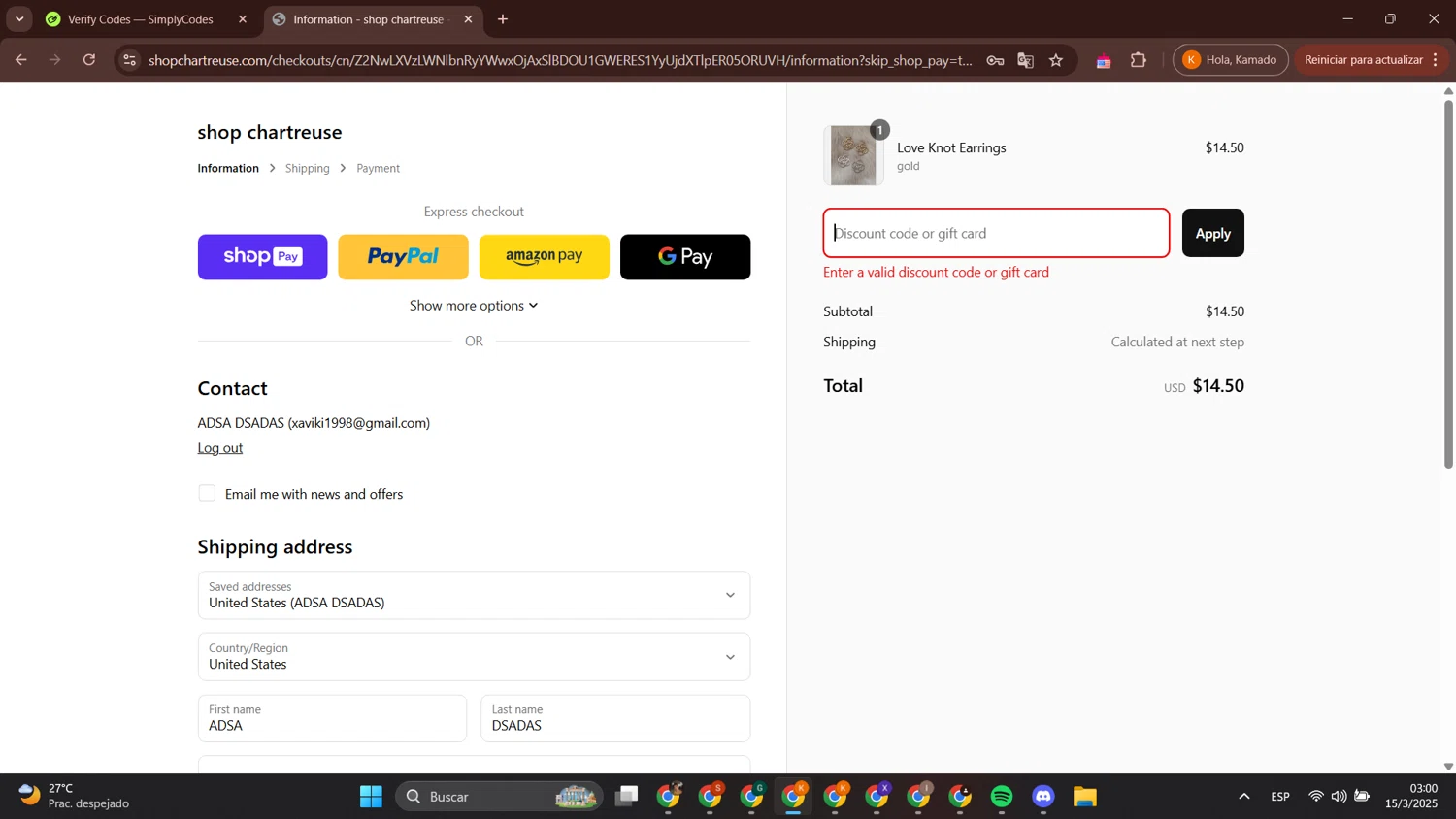Image resolution: width=1456 pixels, height=819 pixels.
Task: Open the Saved addresses dropdown
Action: click(x=474, y=595)
